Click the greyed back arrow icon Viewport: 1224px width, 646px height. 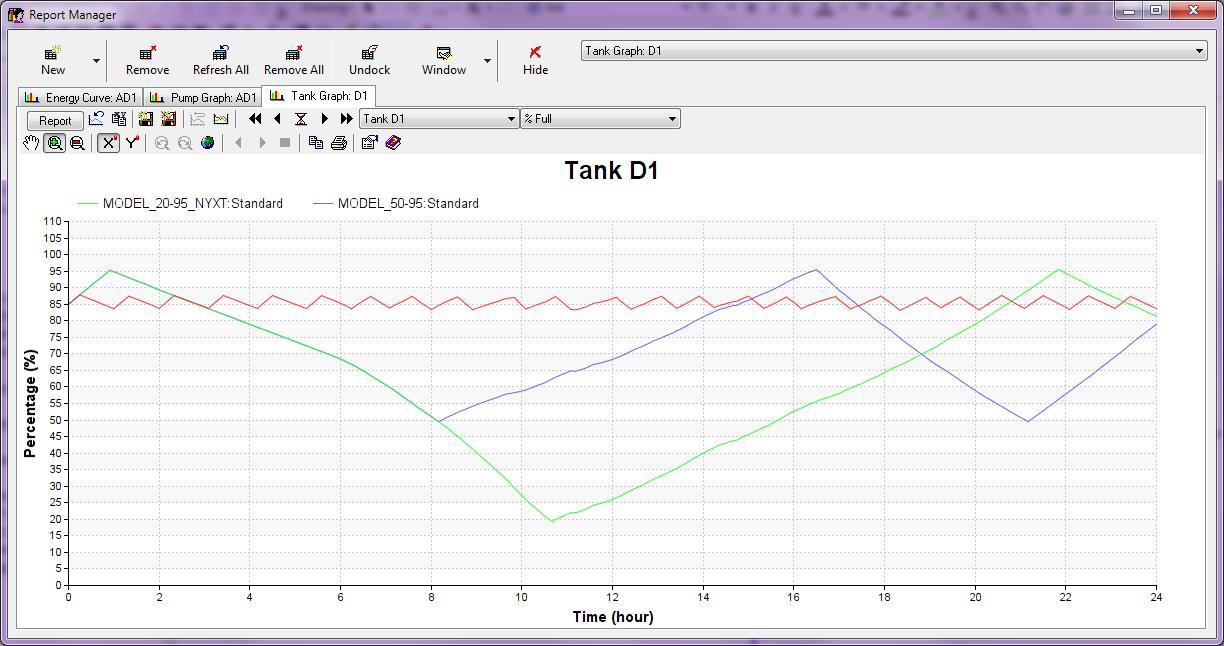[x=238, y=143]
